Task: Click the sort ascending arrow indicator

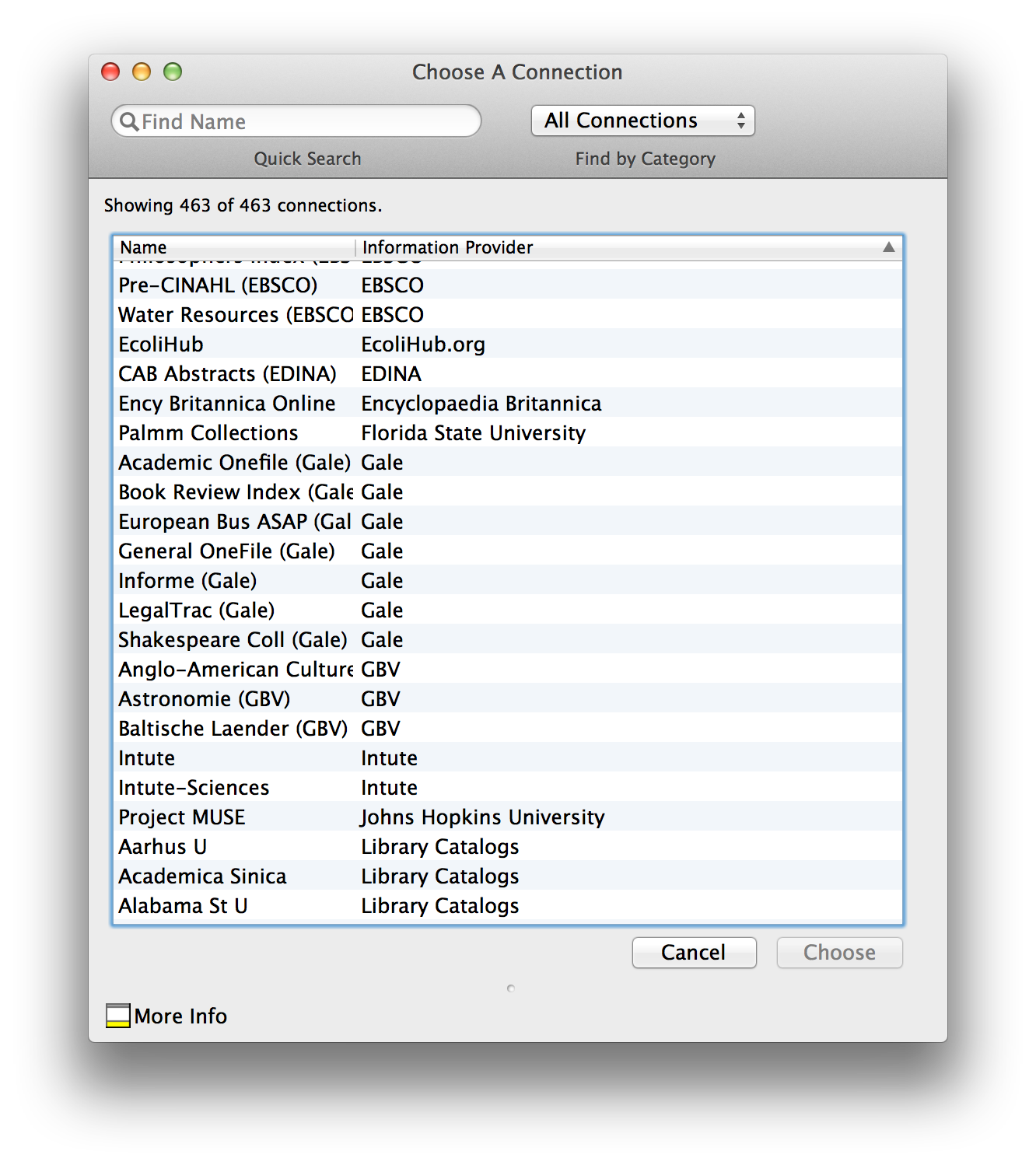Action: 888,247
